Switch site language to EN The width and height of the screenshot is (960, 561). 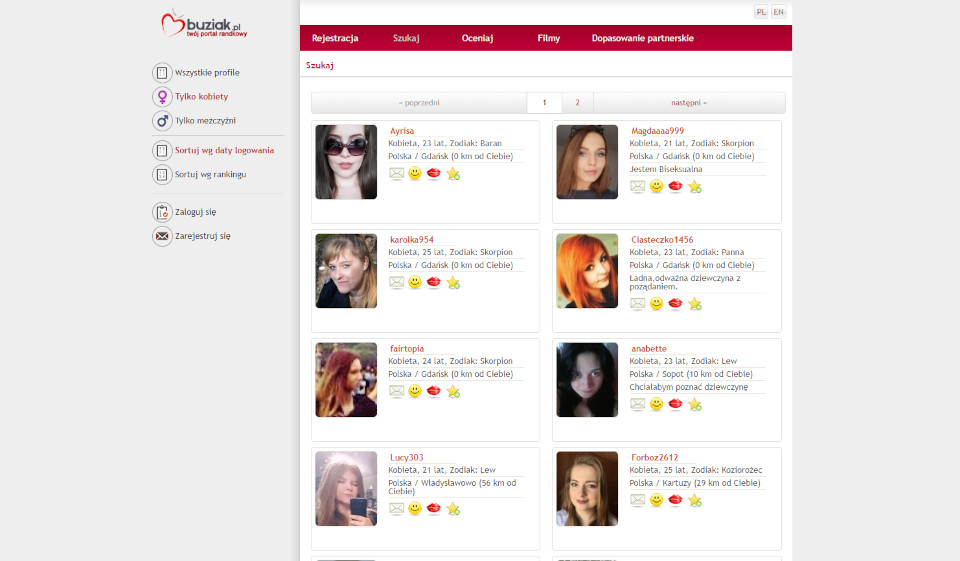(778, 12)
